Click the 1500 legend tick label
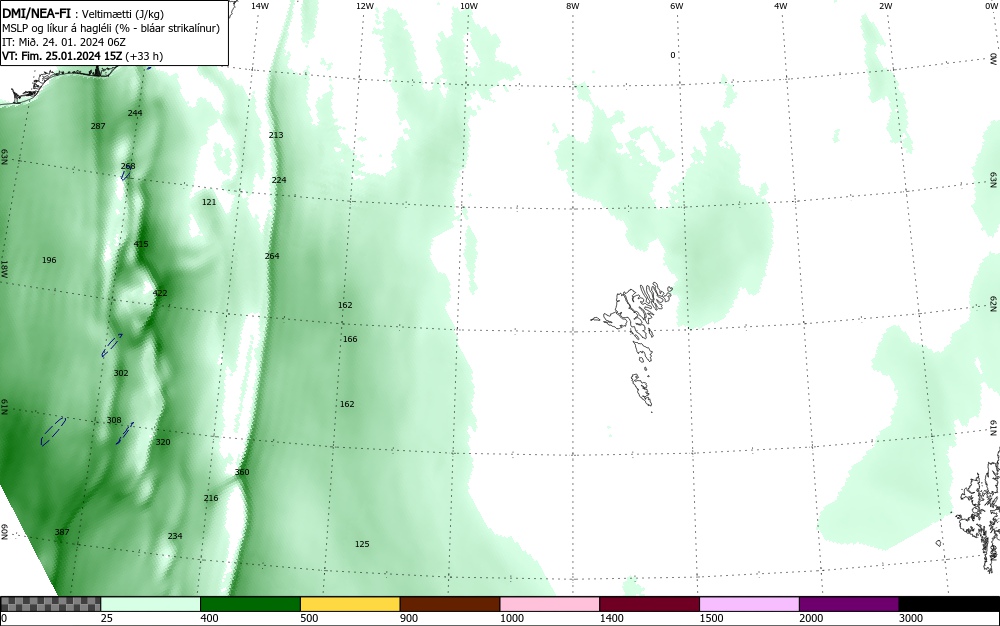Viewport: 1000px width, 626px height. [711, 618]
